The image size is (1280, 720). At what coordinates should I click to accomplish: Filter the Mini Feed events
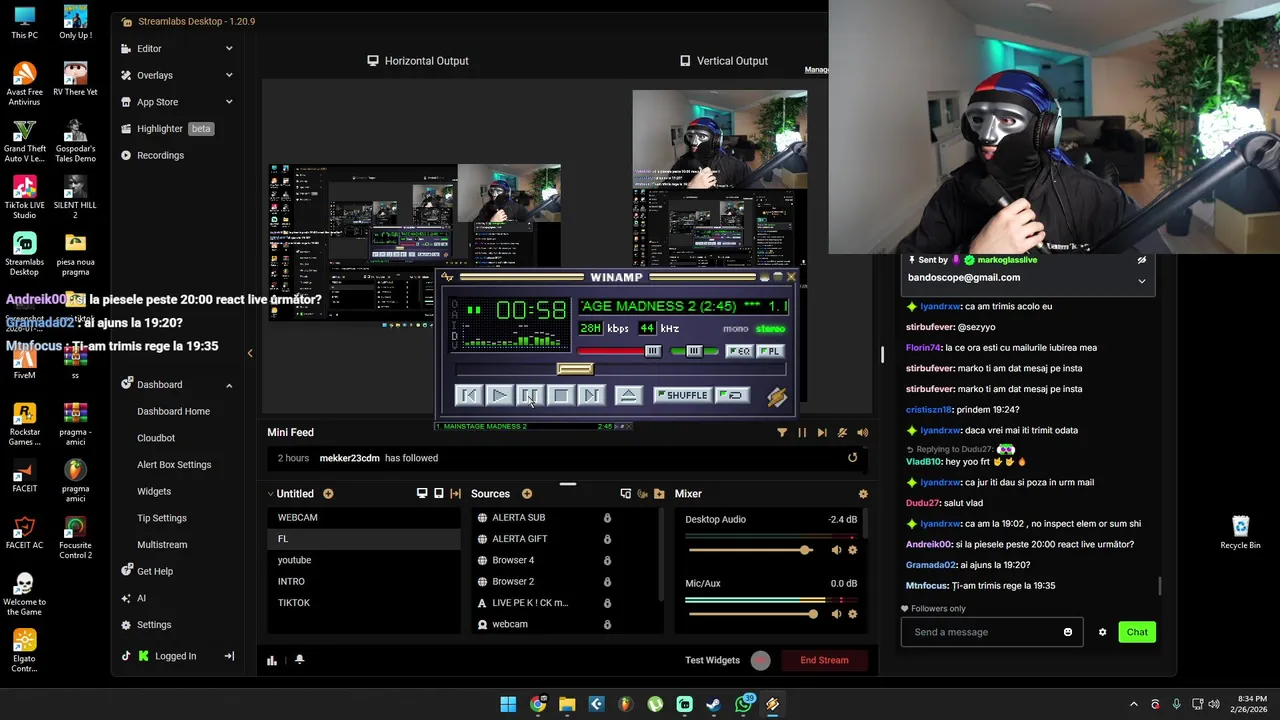coord(782,433)
